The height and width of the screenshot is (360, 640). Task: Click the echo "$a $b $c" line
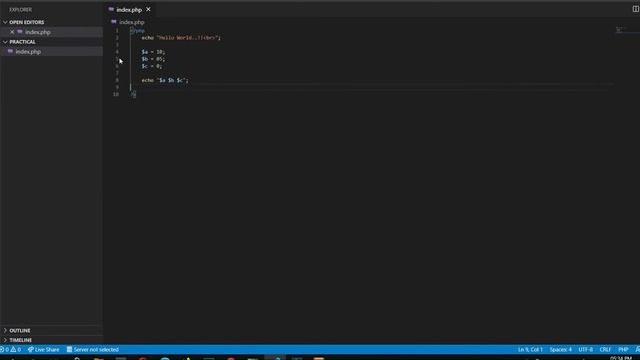(x=165, y=80)
